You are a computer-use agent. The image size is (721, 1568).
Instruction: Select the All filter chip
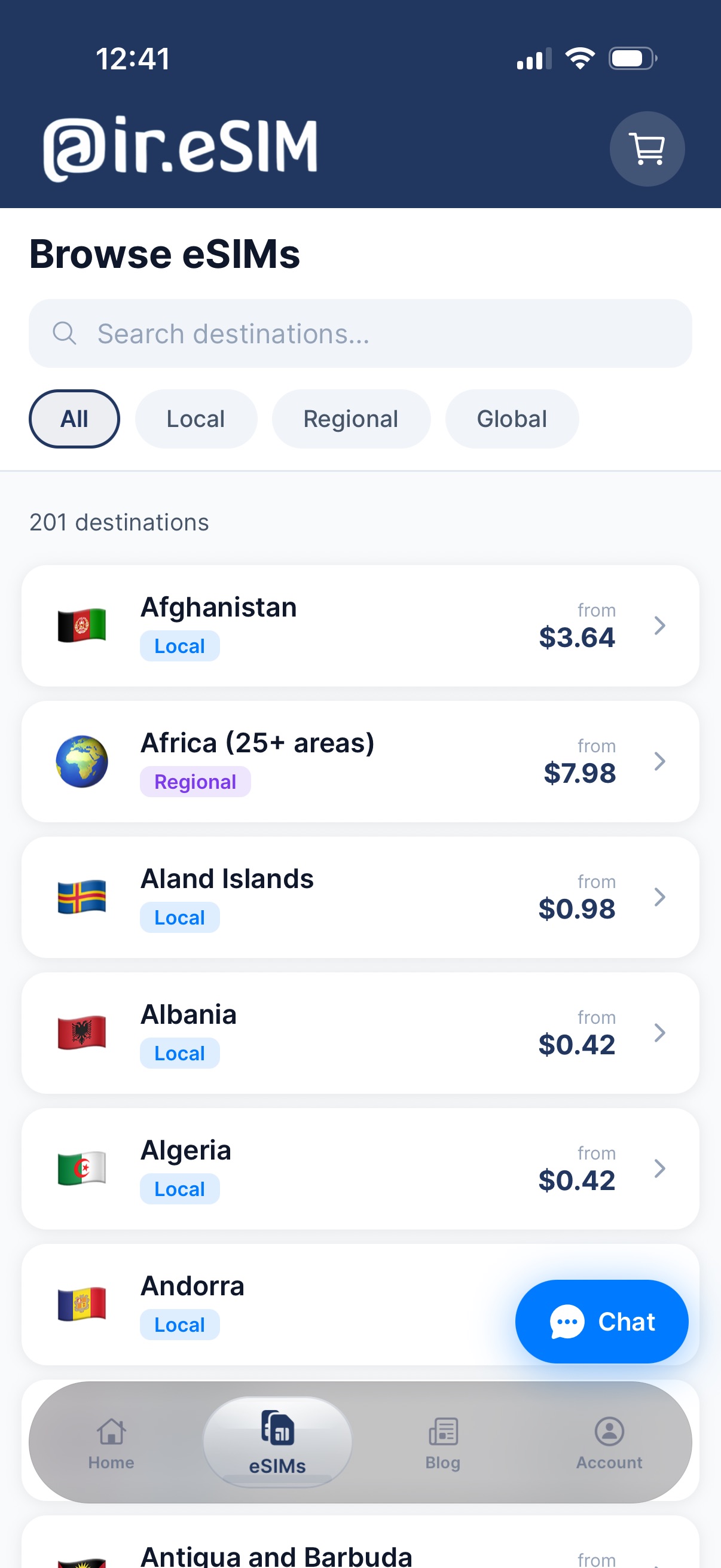click(x=74, y=419)
